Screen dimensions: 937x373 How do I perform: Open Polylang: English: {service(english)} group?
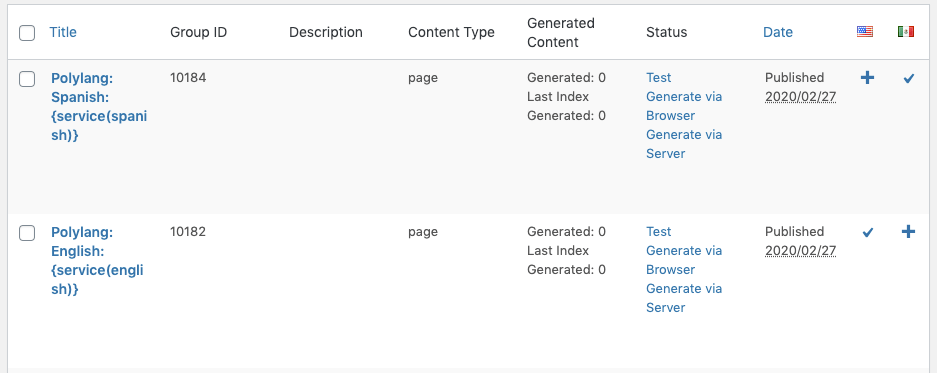97,261
